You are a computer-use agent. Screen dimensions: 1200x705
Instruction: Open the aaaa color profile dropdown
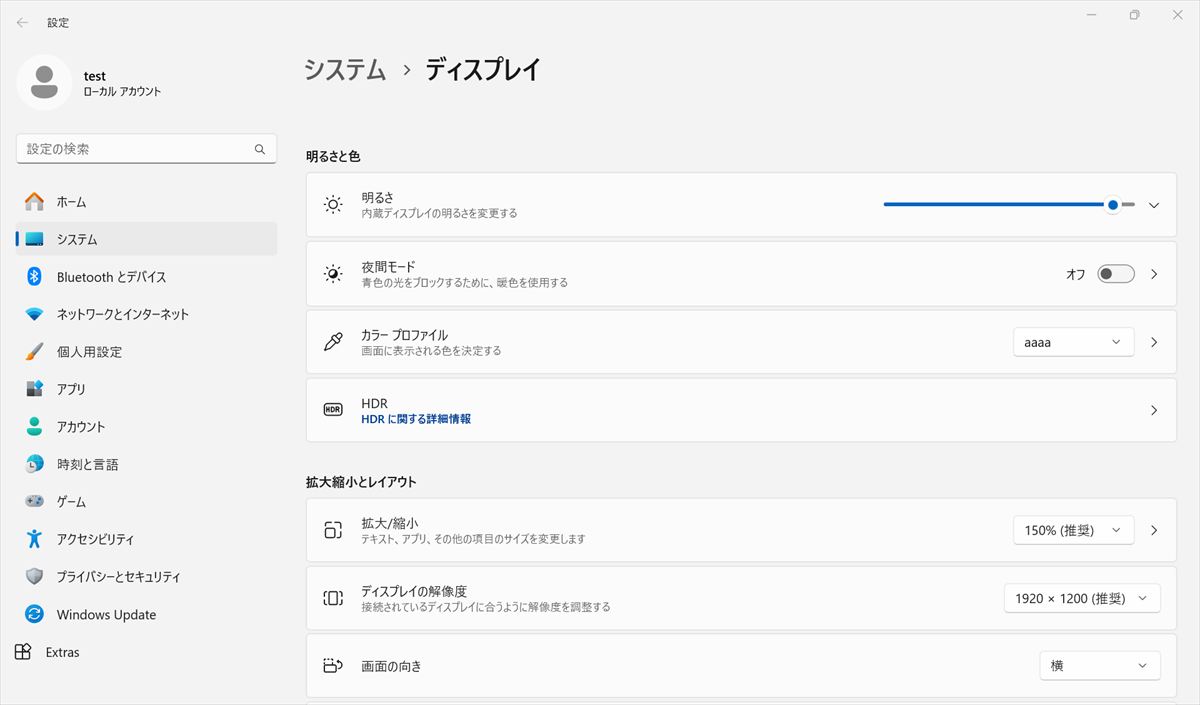coord(1073,342)
